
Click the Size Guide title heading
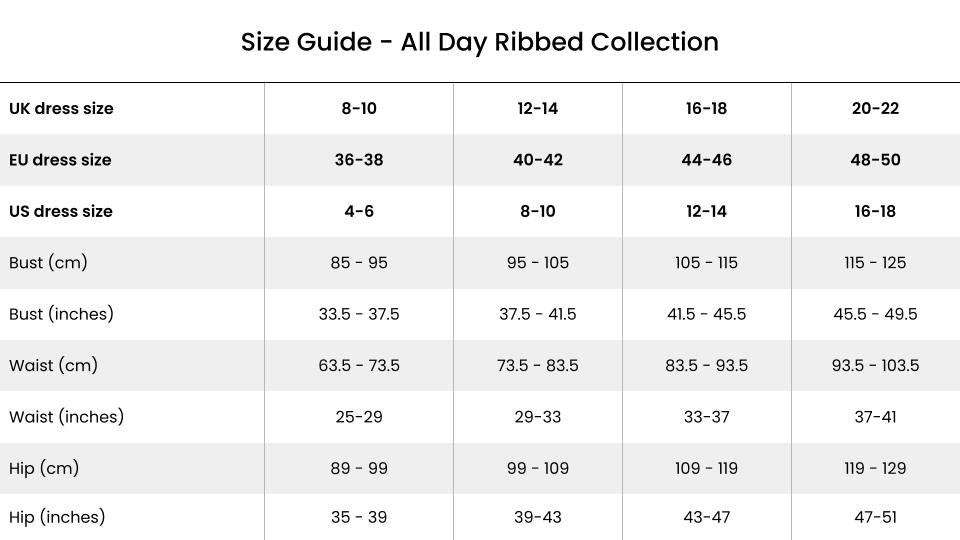pos(479,42)
